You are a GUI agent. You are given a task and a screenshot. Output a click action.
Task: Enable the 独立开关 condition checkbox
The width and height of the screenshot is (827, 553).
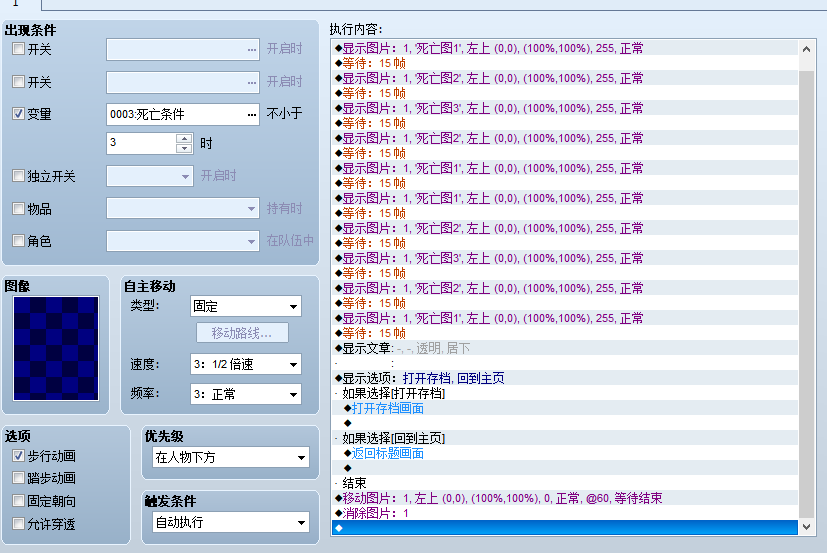tap(18, 175)
